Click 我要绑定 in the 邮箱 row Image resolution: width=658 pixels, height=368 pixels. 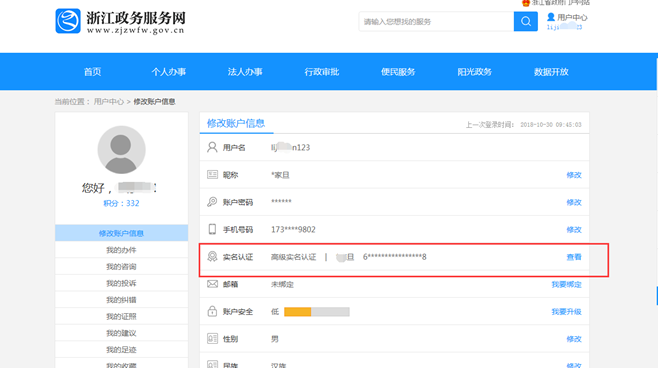click(566, 284)
